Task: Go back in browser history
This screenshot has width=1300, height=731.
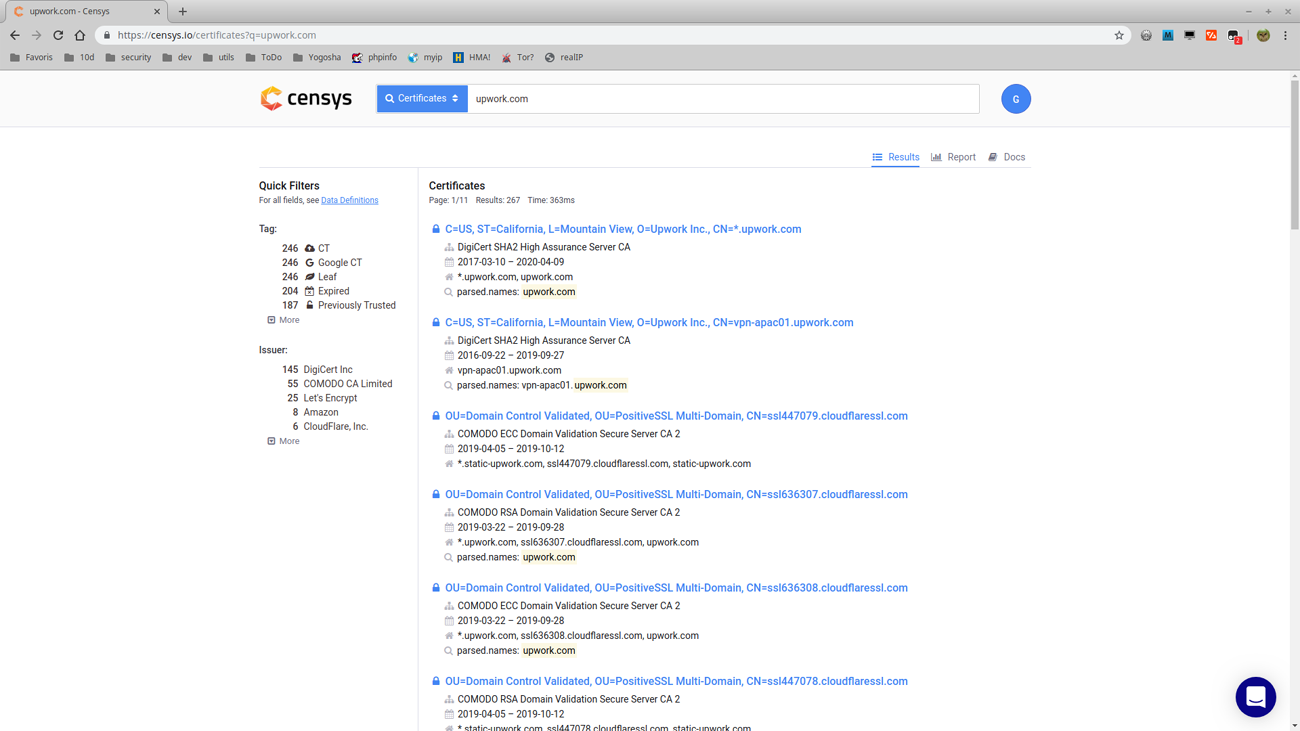Action: click(14, 35)
